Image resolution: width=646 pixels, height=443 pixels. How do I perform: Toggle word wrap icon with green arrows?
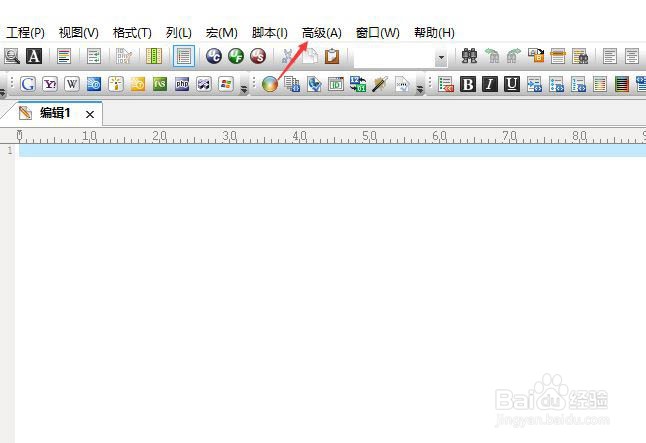[x=94, y=56]
